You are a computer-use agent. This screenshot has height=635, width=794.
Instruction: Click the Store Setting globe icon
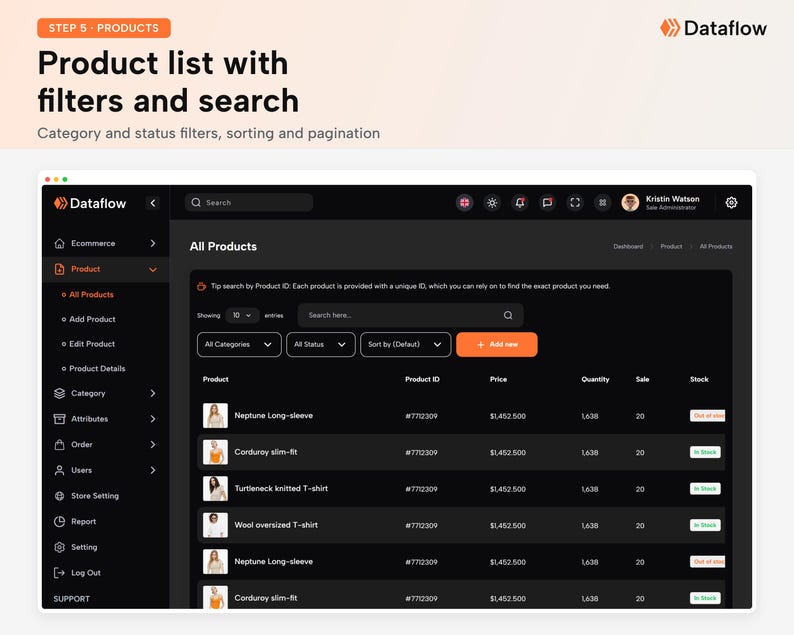click(x=59, y=496)
